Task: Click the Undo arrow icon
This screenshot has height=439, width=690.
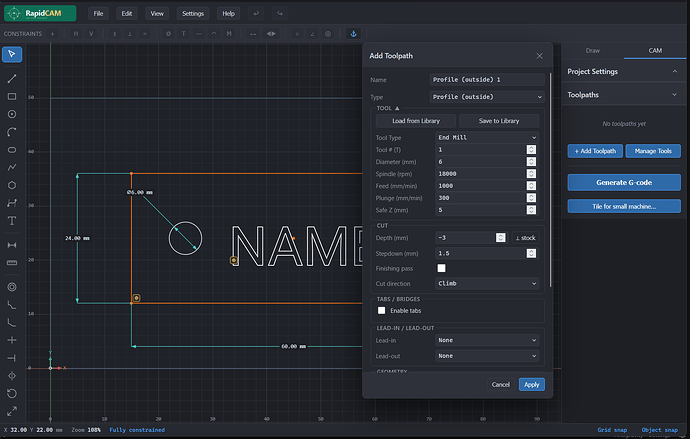Action: (x=256, y=13)
